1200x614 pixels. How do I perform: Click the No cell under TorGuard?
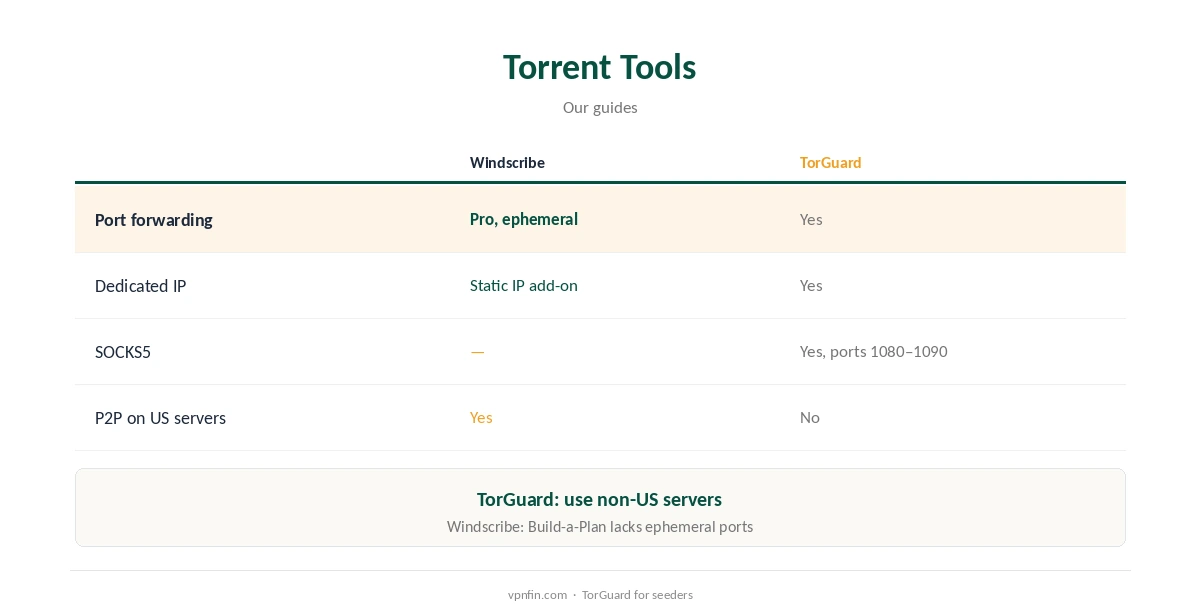tap(810, 418)
